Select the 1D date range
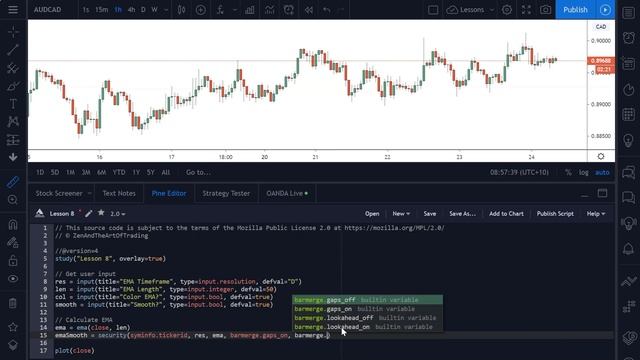The height and width of the screenshot is (360, 640). [x=40, y=172]
